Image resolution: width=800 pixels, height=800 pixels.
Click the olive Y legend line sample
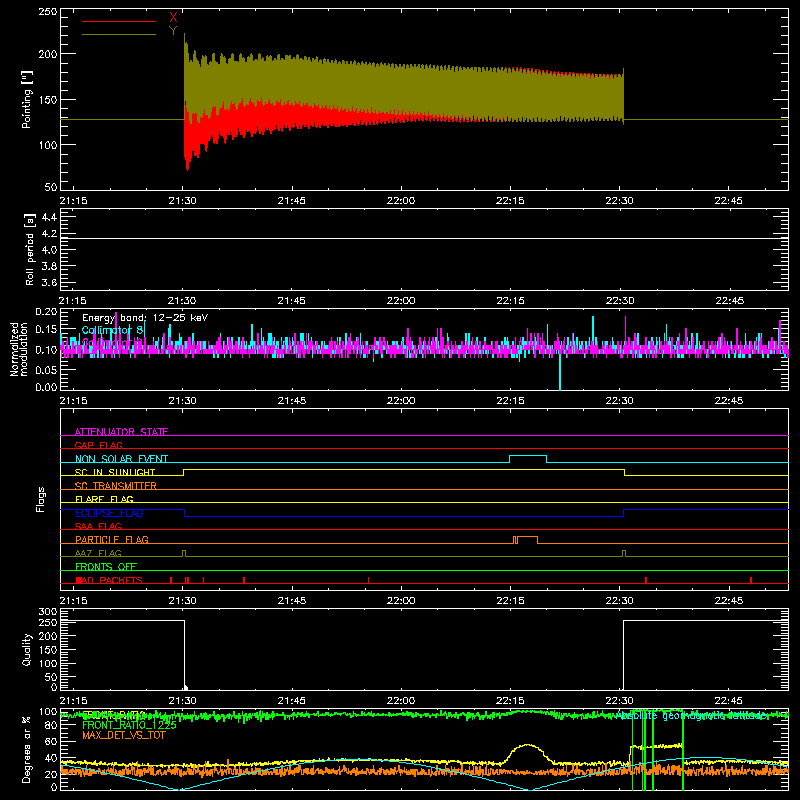(119, 35)
